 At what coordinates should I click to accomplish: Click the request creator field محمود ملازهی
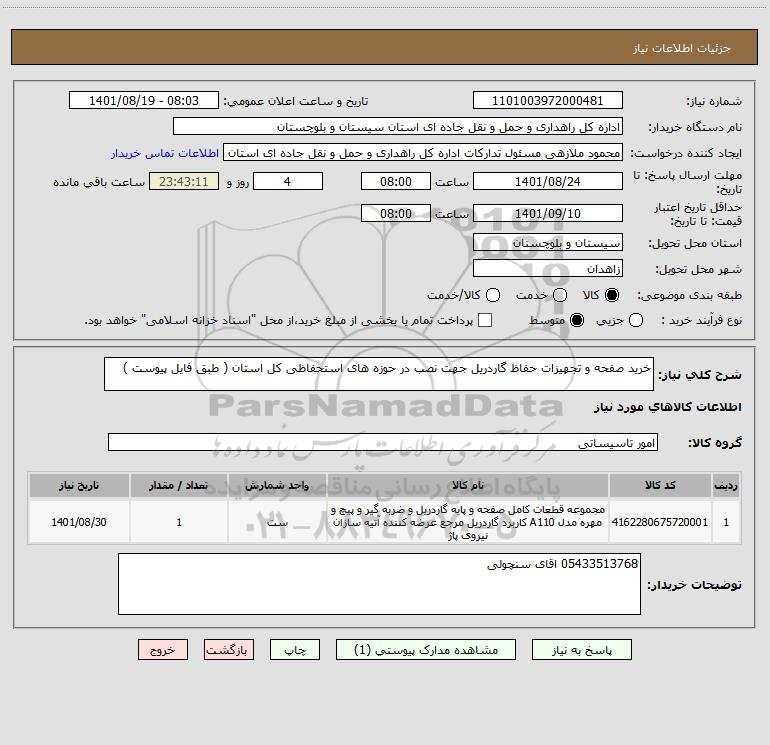click(423, 153)
